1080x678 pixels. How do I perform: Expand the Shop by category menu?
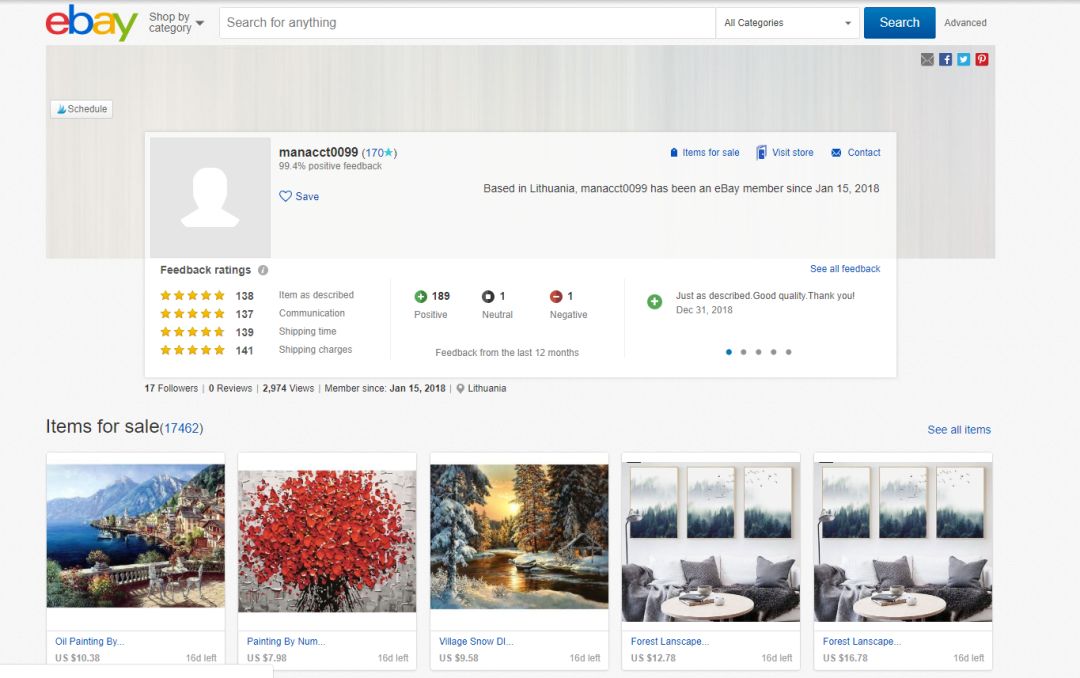(176, 23)
